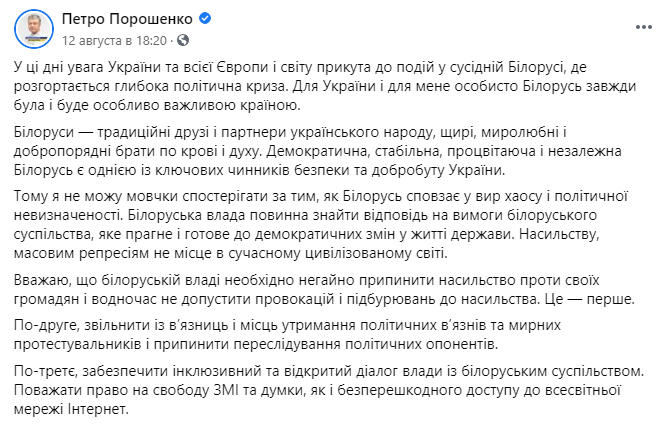Screen dimensions: 666x425
Task: Click the paragraph starting "По-друге, звільнити"
Action: pos(287,335)
